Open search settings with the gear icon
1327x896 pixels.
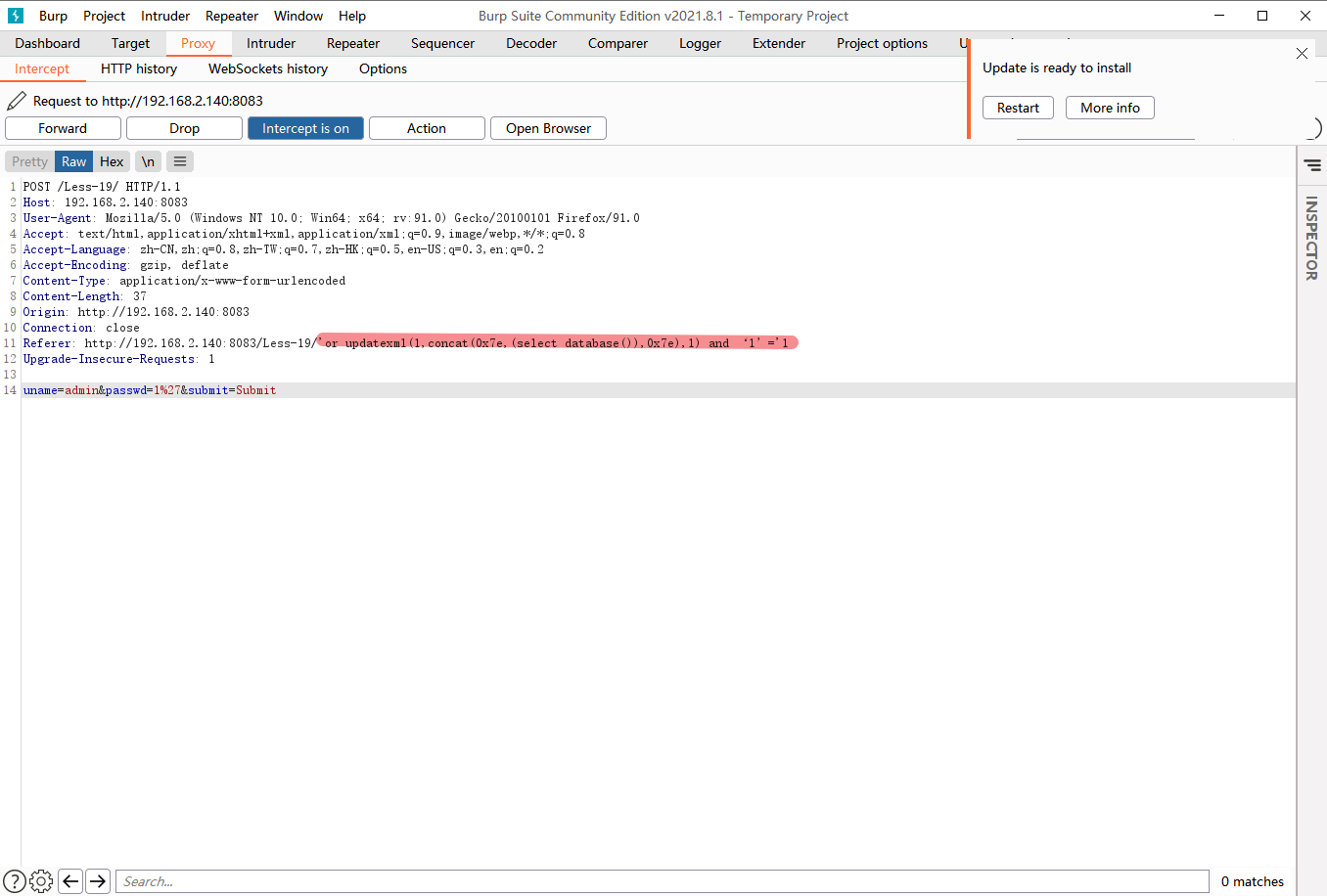point(41,881)
